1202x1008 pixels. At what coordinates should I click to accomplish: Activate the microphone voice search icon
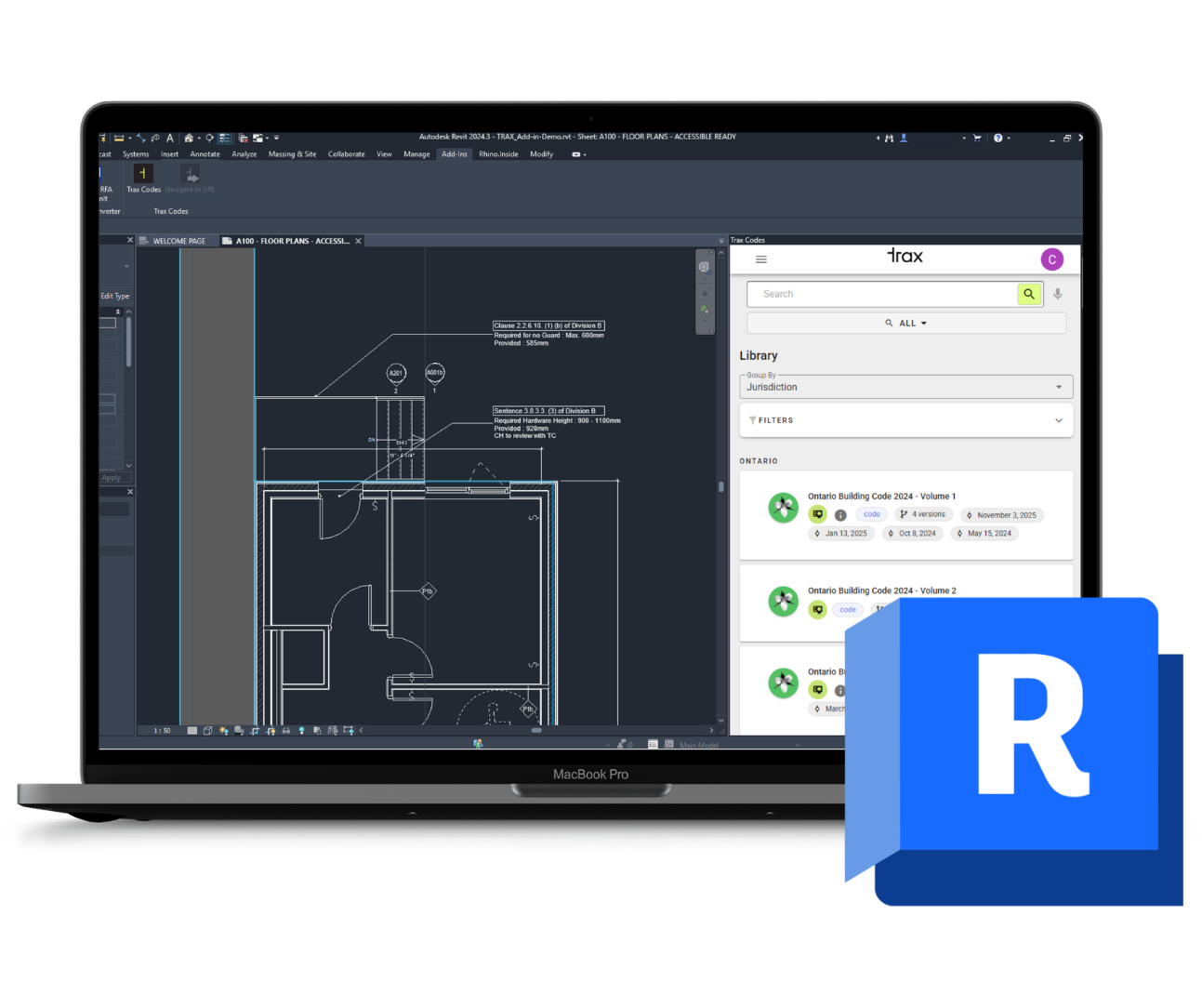tap(1058, 294)
